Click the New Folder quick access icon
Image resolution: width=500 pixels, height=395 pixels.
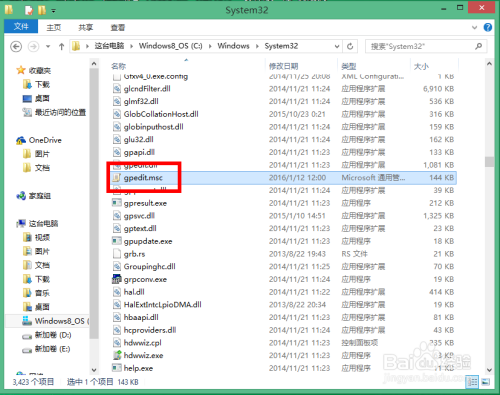tap(42, 10)
